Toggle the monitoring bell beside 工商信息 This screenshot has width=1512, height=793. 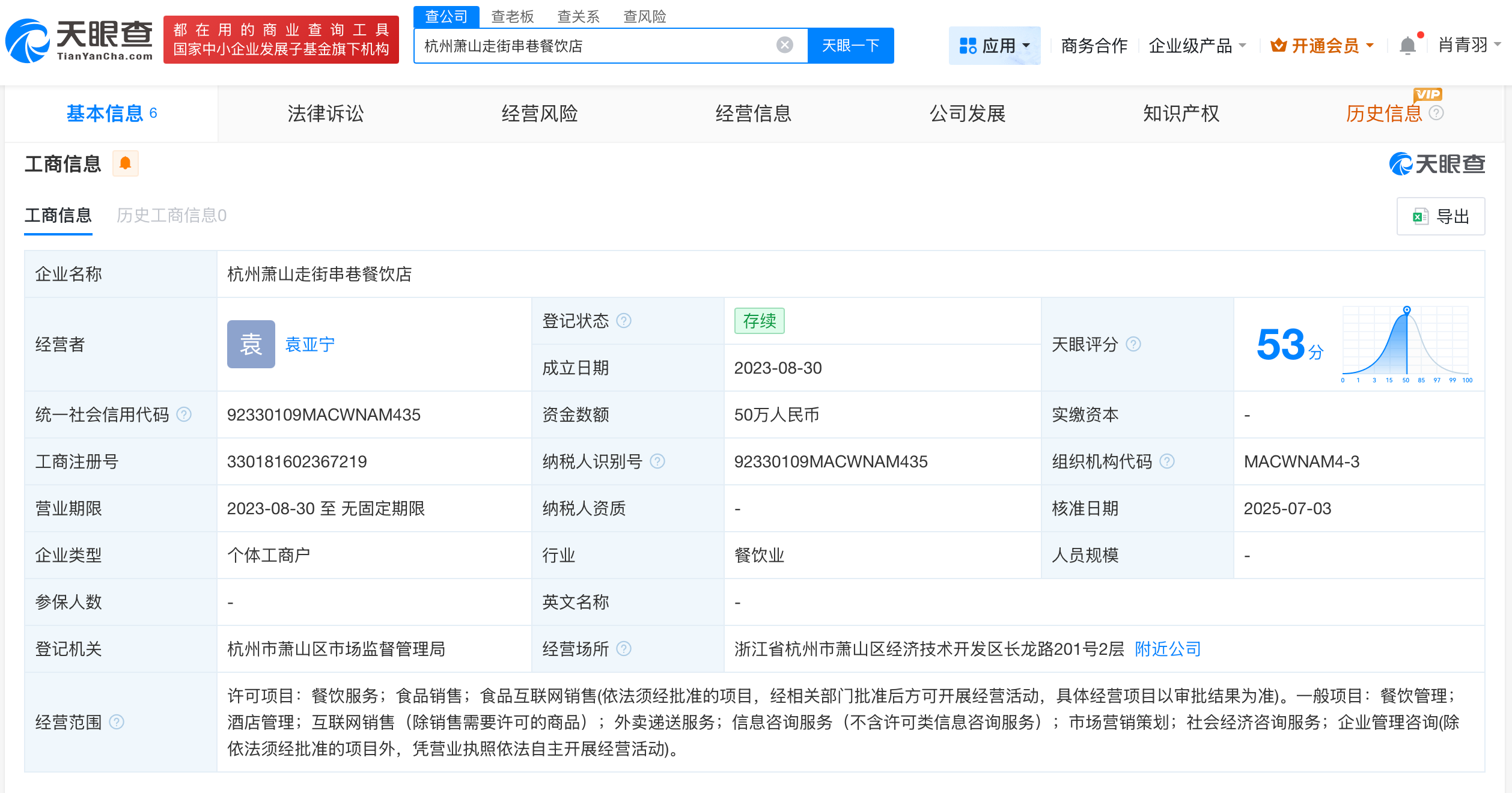tap(126, 163)
